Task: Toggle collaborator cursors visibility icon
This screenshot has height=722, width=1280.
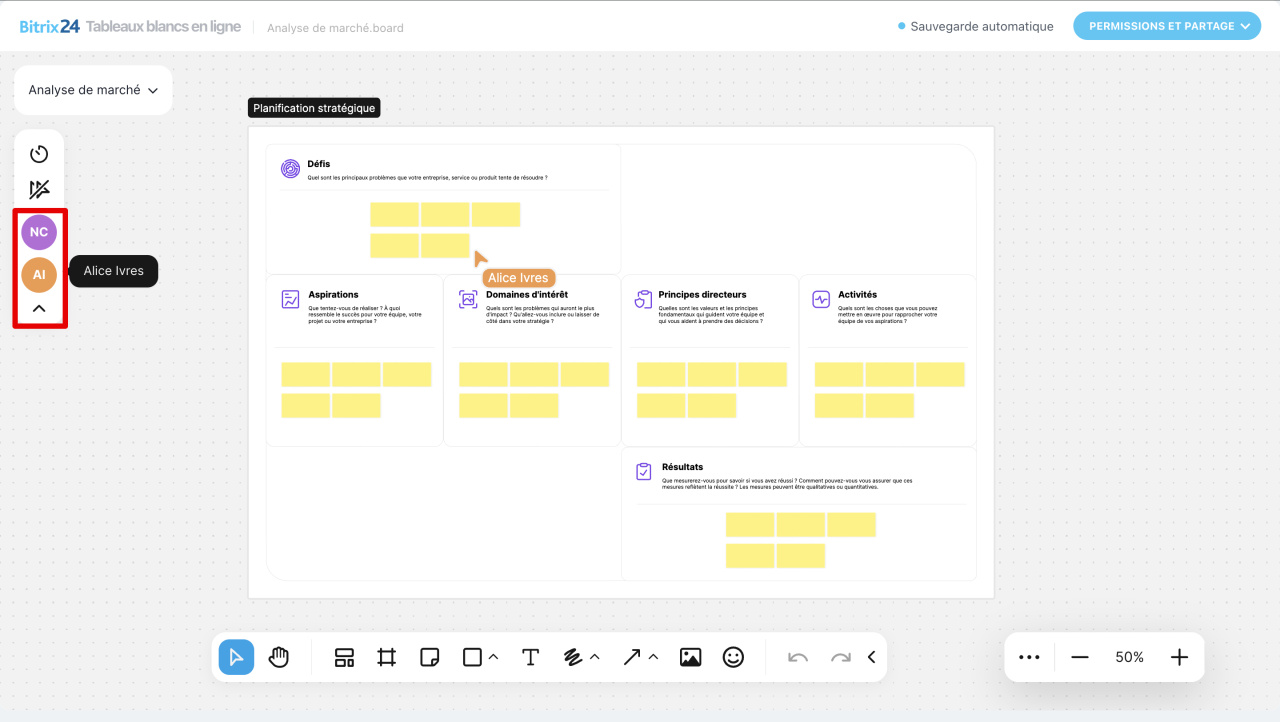Action: [x=39, y=190]
